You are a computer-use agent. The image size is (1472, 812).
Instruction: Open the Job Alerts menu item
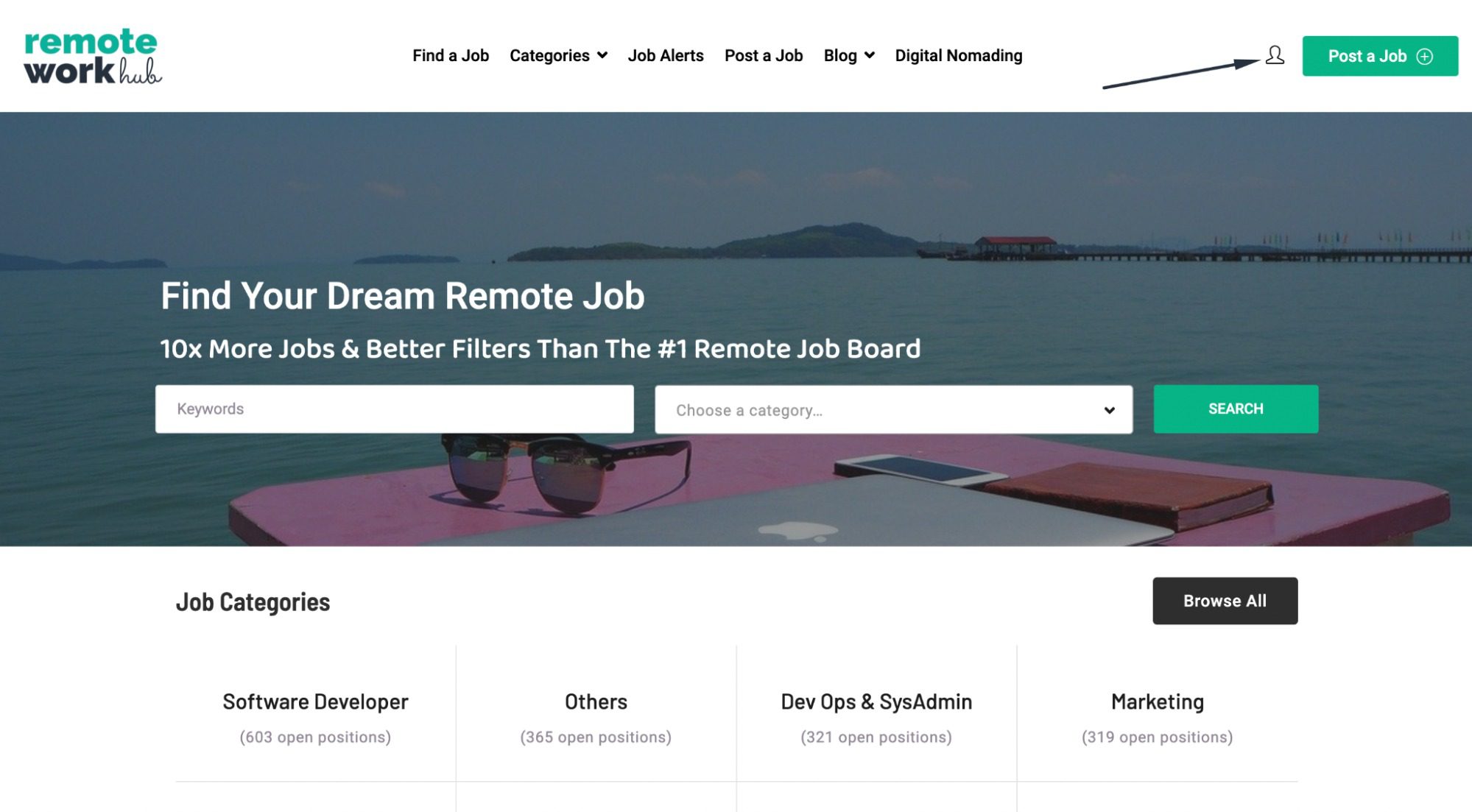tap(666, 55)
